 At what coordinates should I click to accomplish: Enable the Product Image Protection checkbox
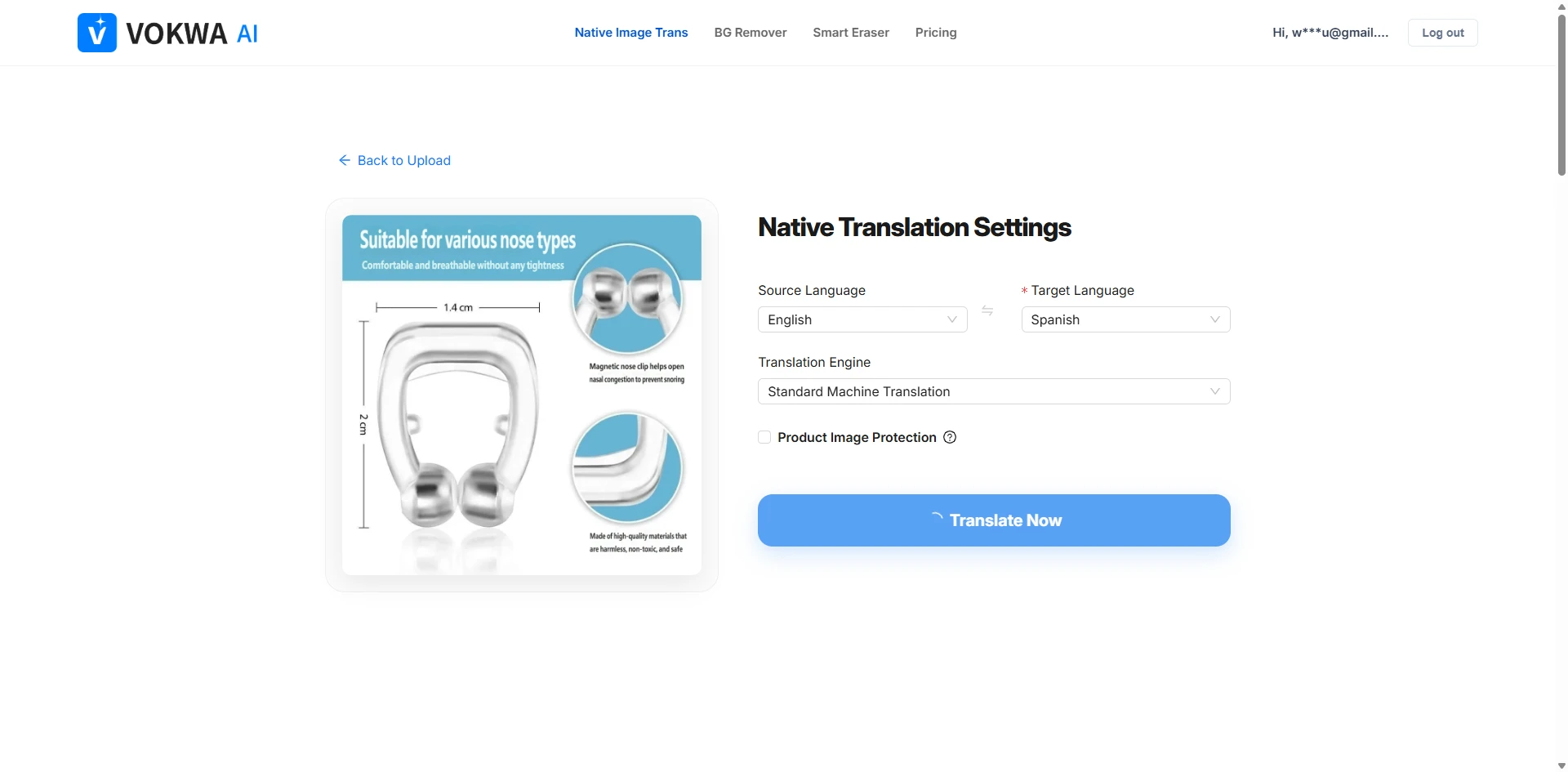coord(764,437)
